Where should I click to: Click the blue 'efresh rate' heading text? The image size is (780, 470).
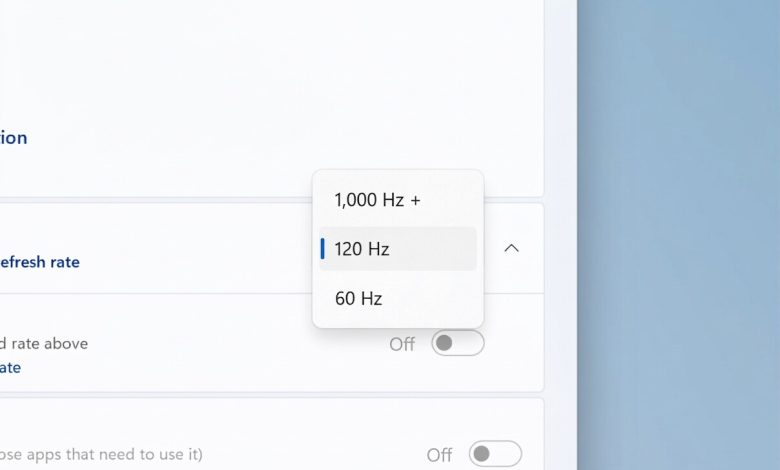pos(40,262)
